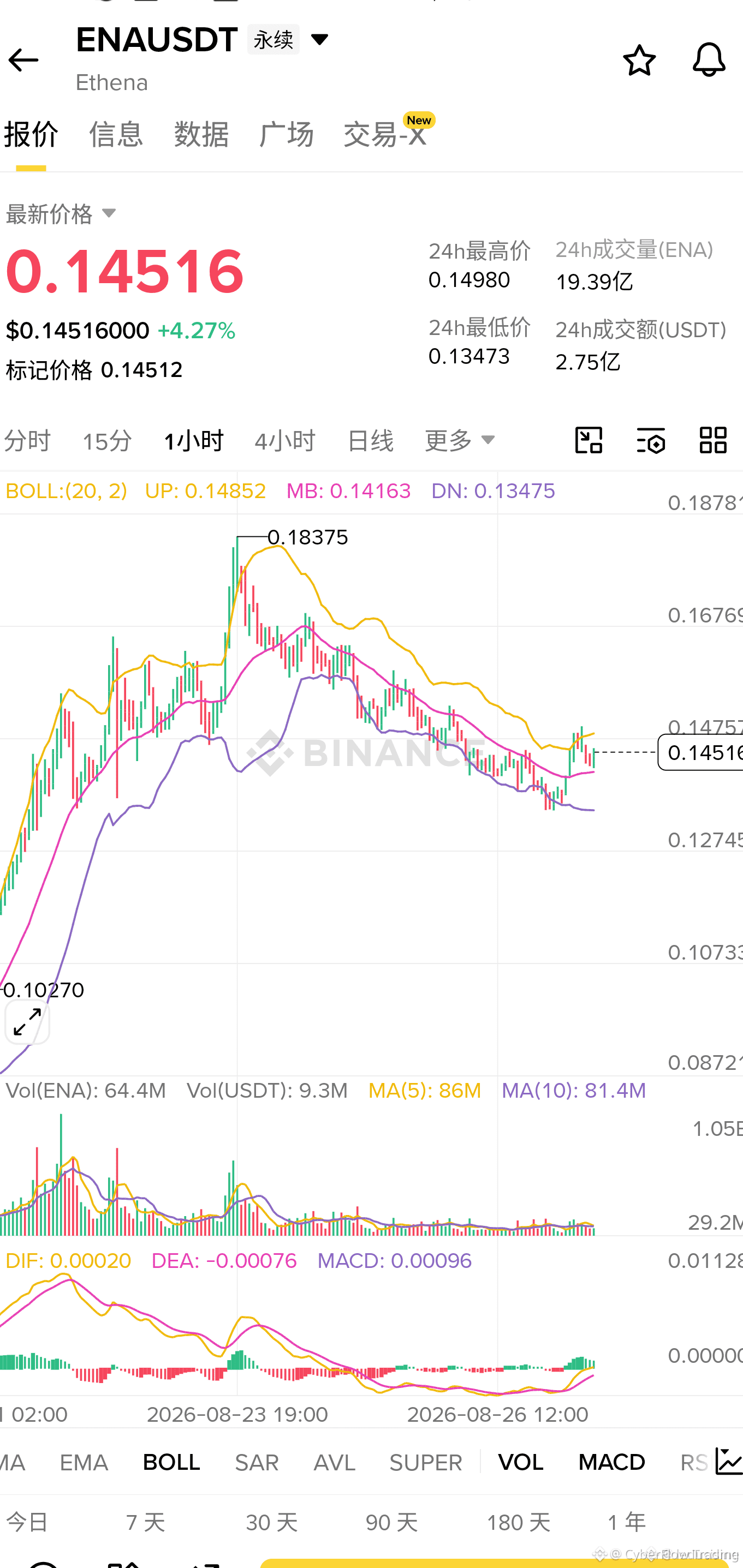Tap the 24h成交额 value 2.75亿
Screen dimensions: 743x1568
588,362
